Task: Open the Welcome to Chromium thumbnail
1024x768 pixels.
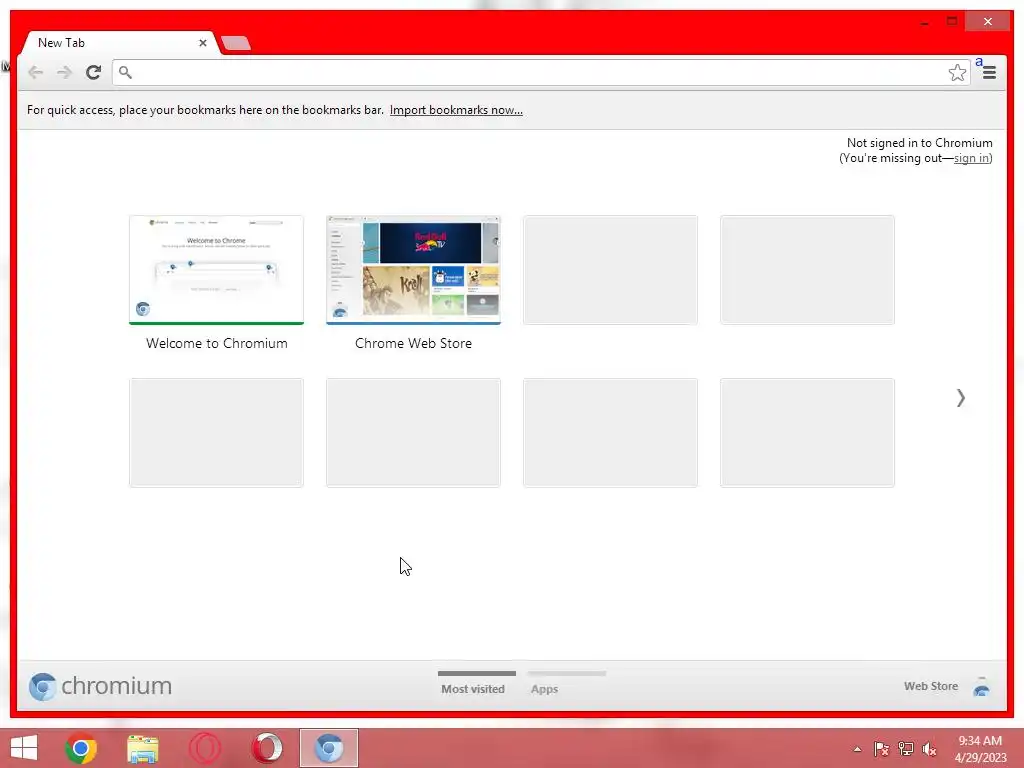Action: tap(216, 270)
